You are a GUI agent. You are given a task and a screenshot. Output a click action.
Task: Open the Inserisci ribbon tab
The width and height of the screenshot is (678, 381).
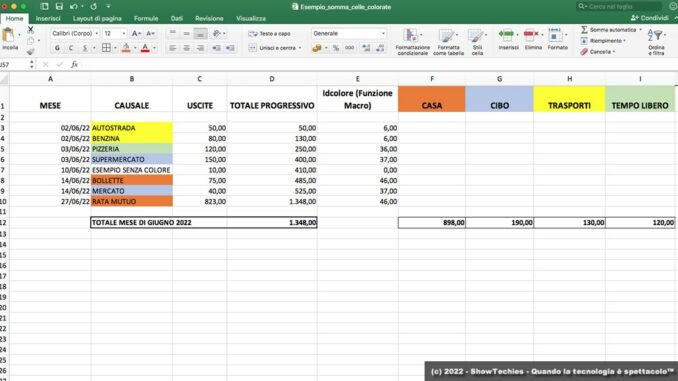tap(48, 19)
